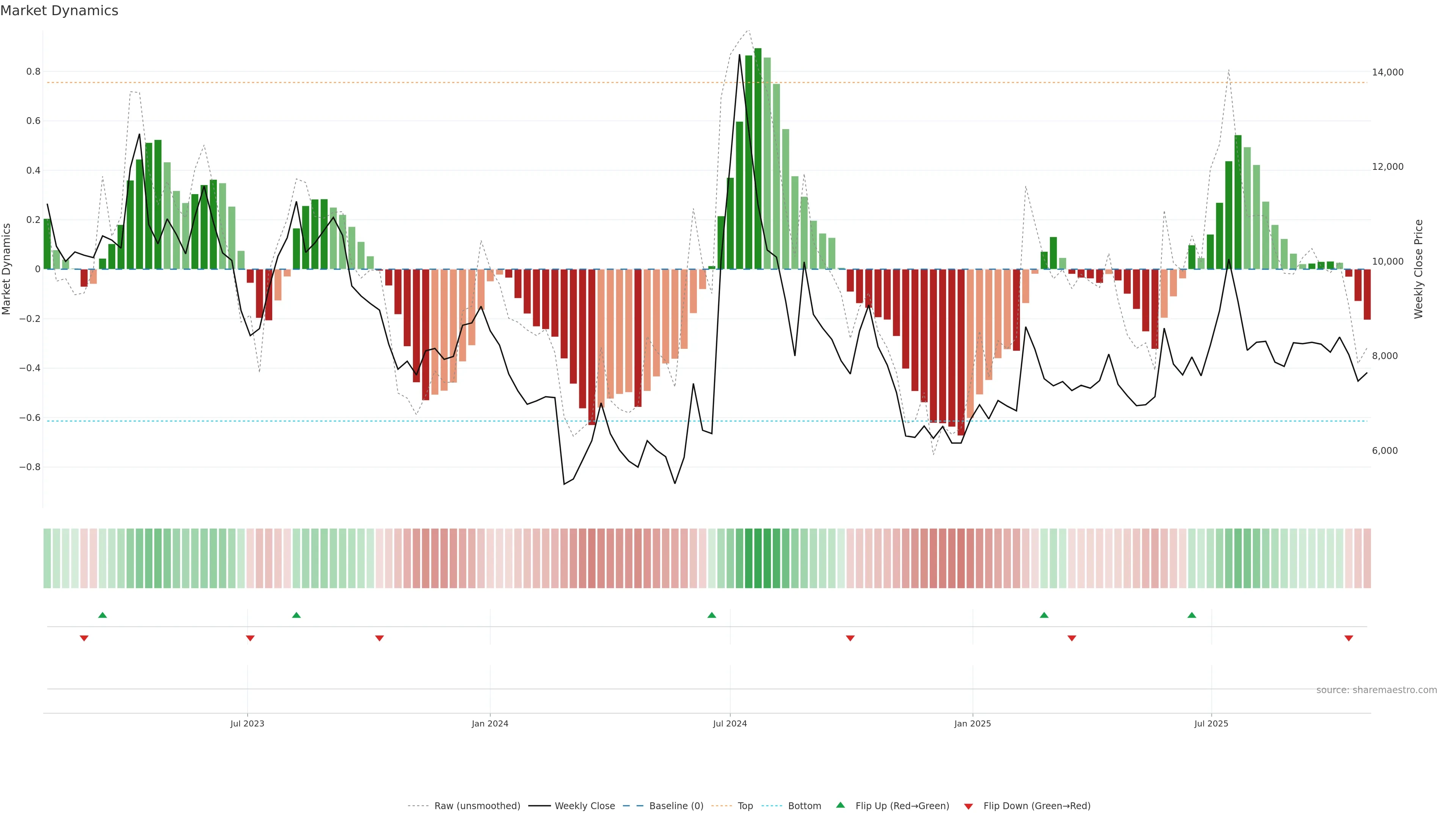The width and height of the screenshot is (1456, 819).
Task: Click the leftmost red Flip Down marker
Action: 84,638
